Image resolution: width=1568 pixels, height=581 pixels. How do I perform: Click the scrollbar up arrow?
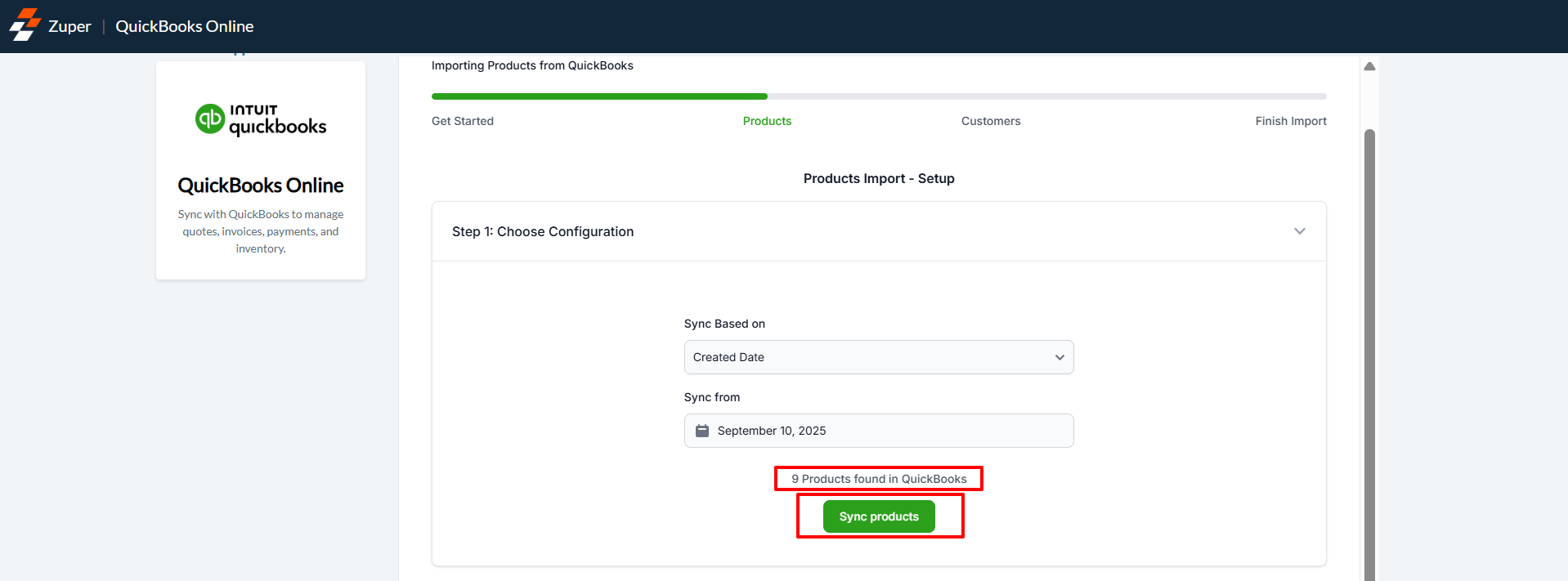(1369, 66)
